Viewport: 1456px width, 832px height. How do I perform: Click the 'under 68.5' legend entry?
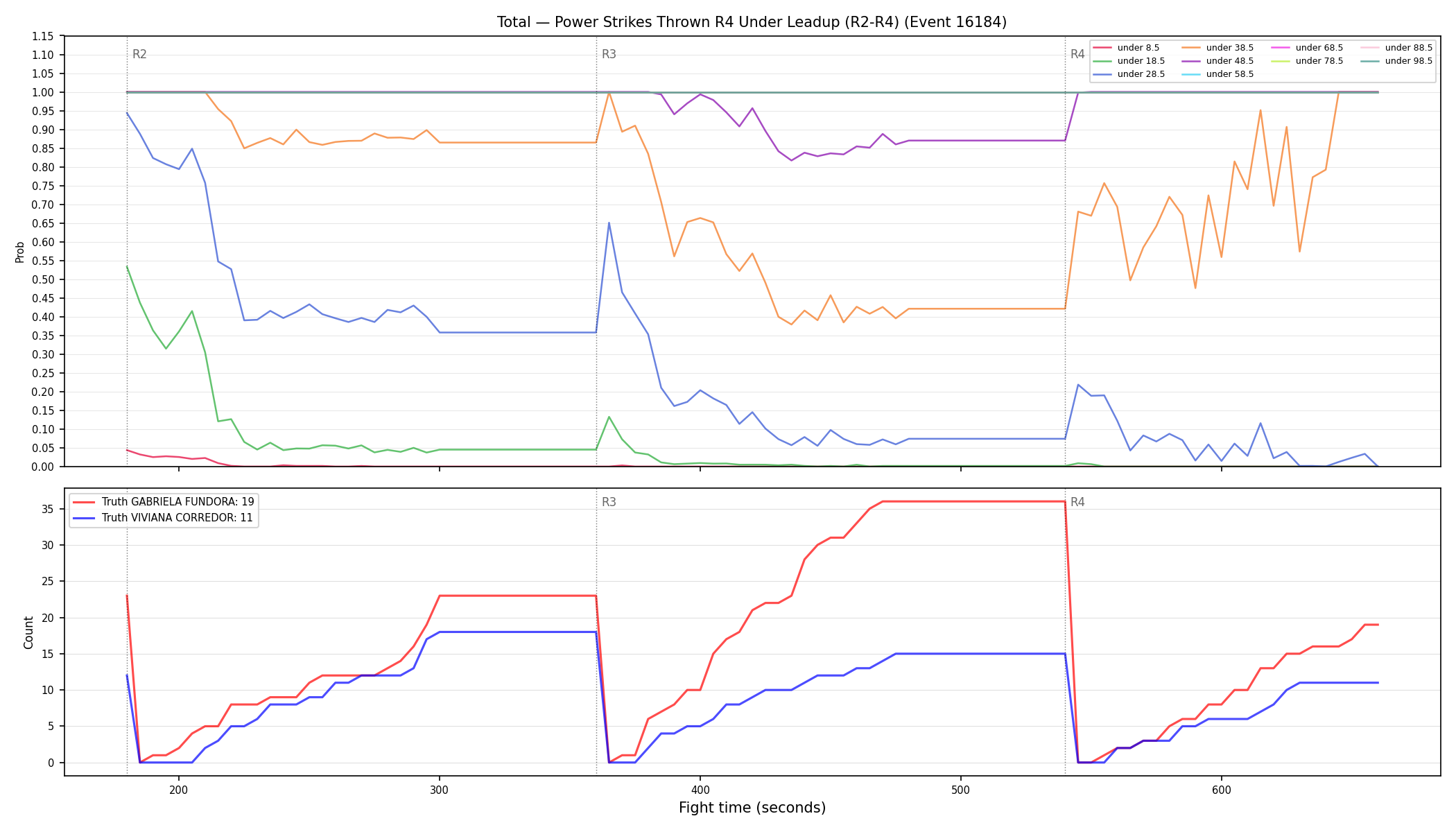point(1307,48)
